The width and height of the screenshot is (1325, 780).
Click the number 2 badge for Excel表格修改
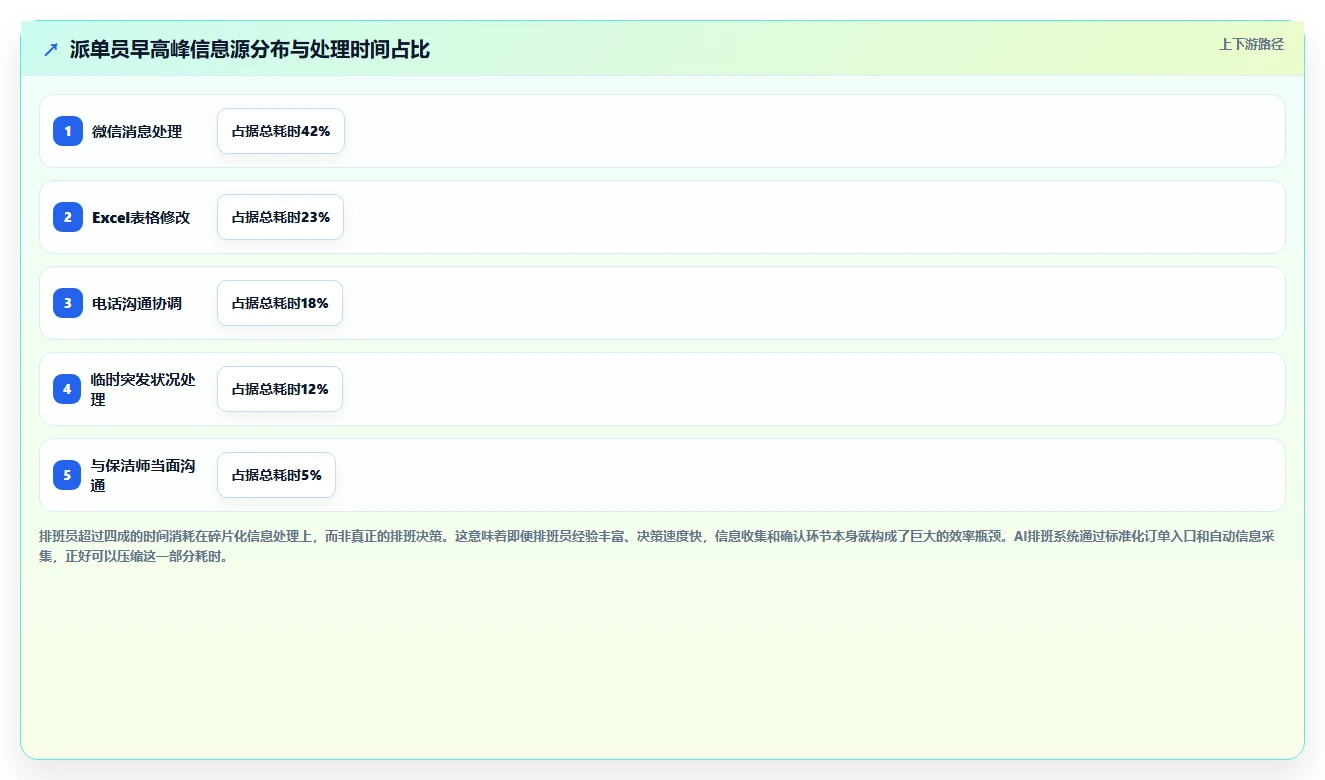click(68, 217)
